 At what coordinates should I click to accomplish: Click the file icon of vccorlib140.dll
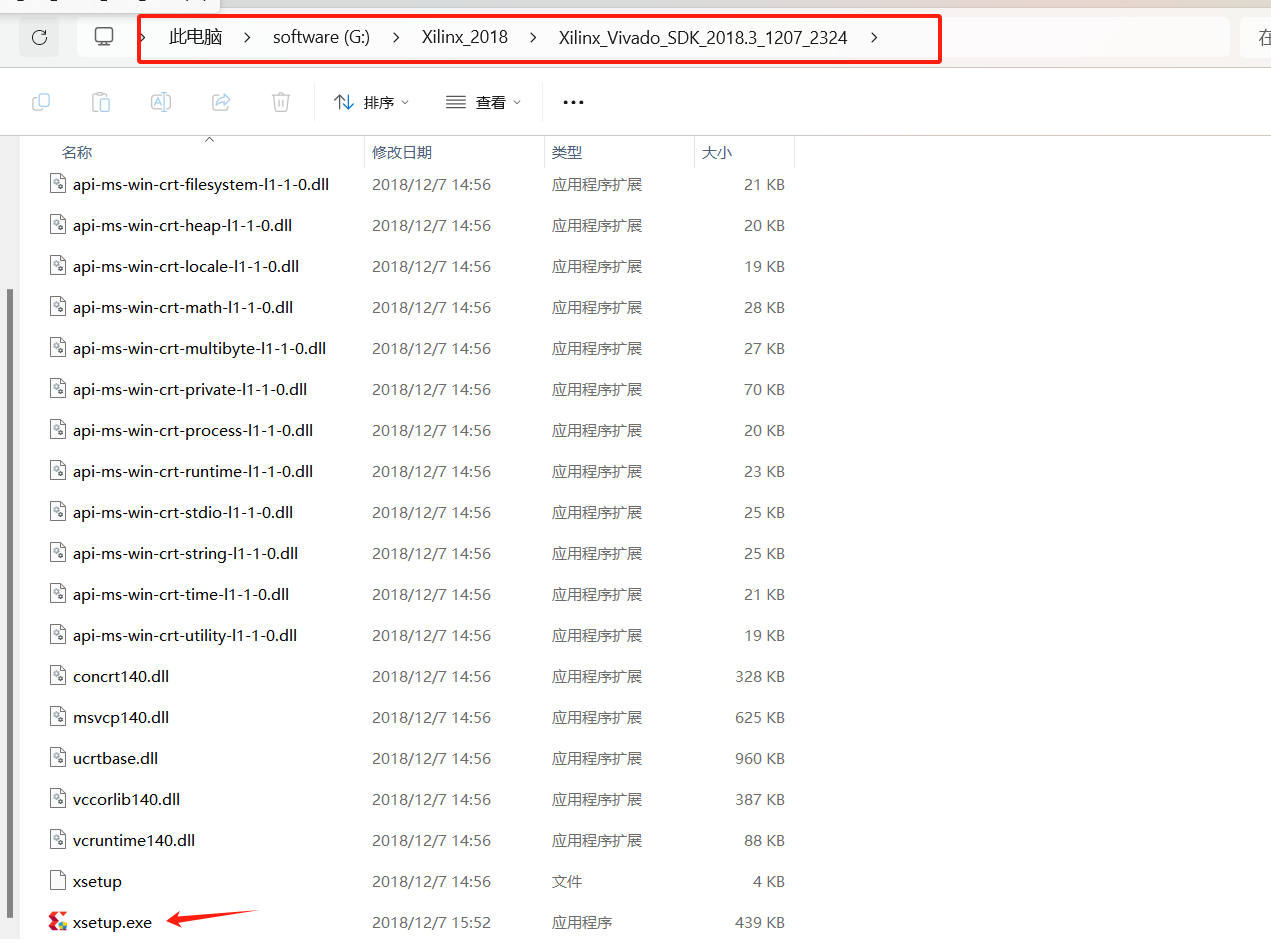(x=58, y=799)
